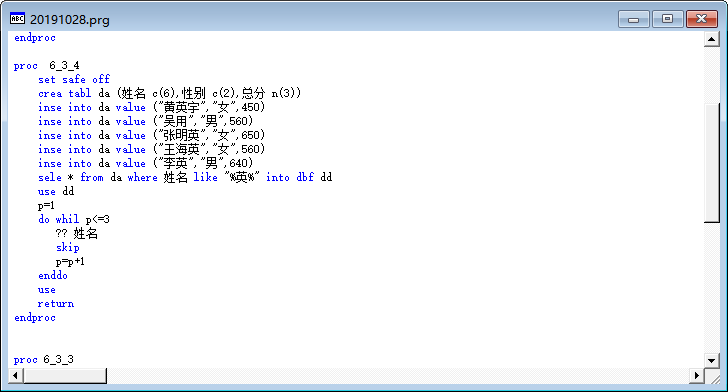Click the "skip" command line

coord(68,248)
